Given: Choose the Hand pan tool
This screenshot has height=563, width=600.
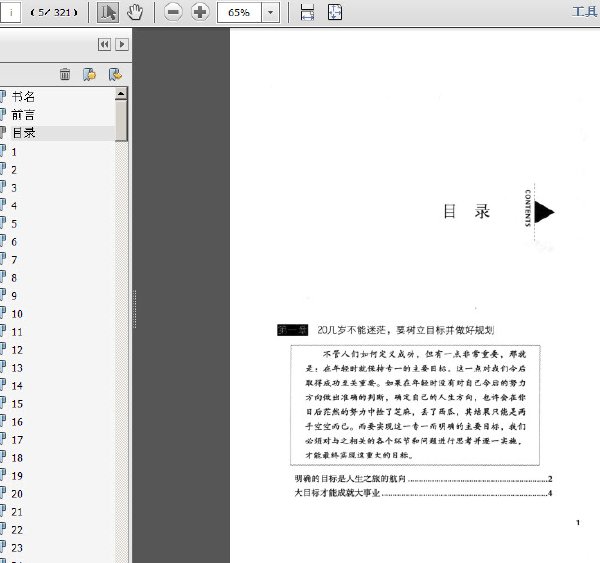Looking at the screenshot, I should 135,12.
